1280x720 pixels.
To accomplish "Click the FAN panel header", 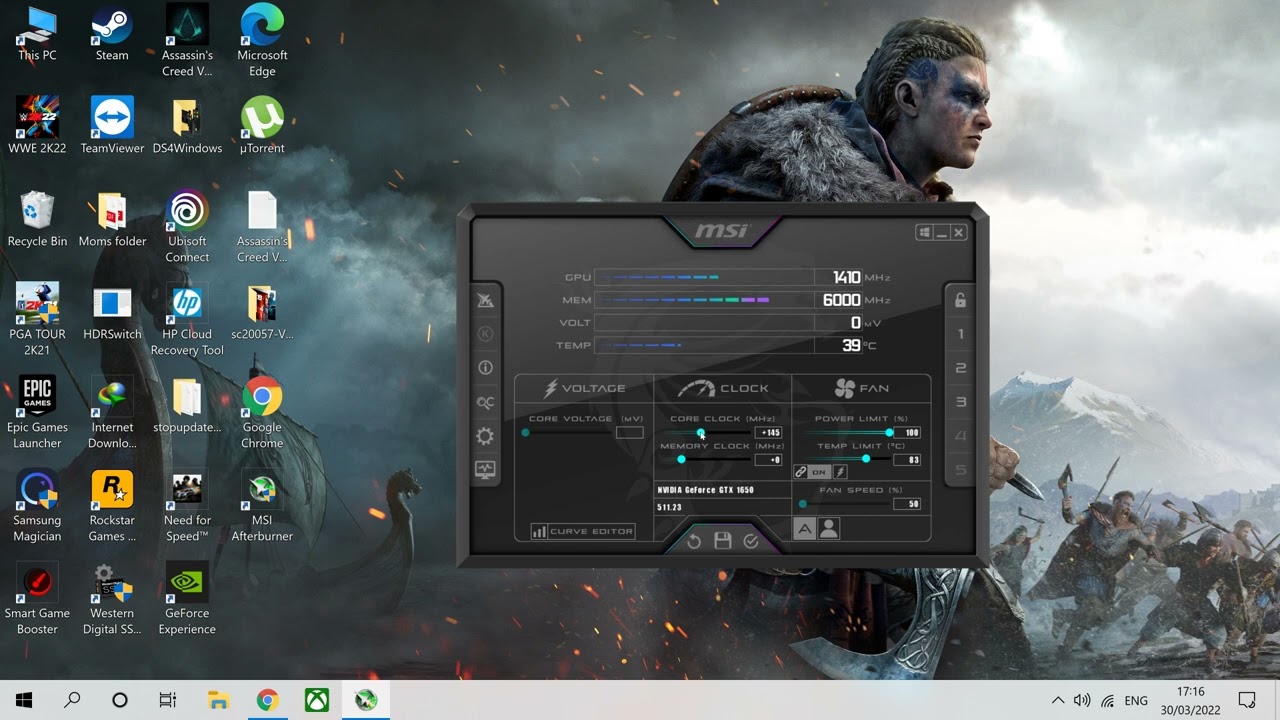I will click(861, 388).
